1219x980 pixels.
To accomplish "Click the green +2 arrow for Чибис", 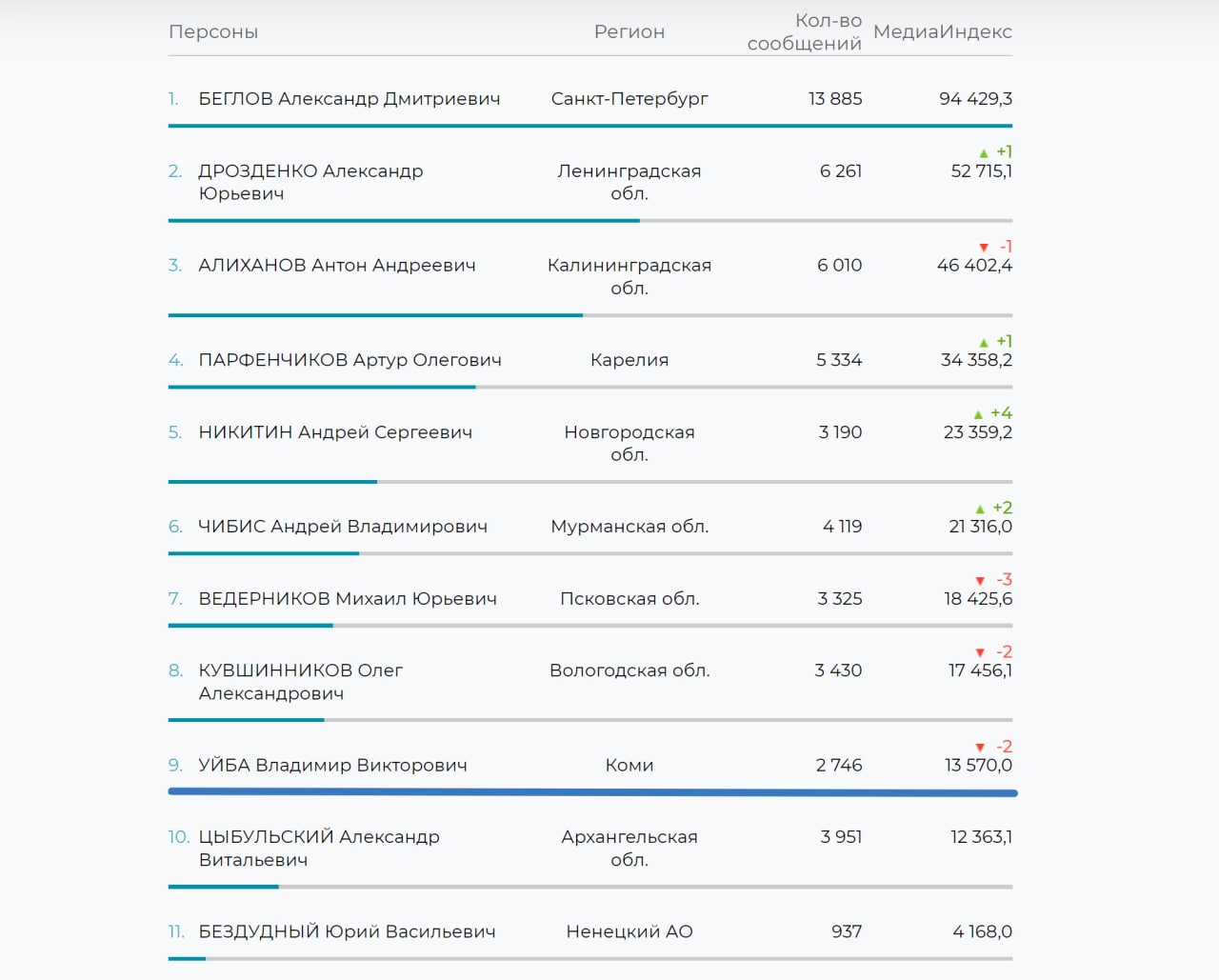I will pyautogui.click(x=980, y=510).
